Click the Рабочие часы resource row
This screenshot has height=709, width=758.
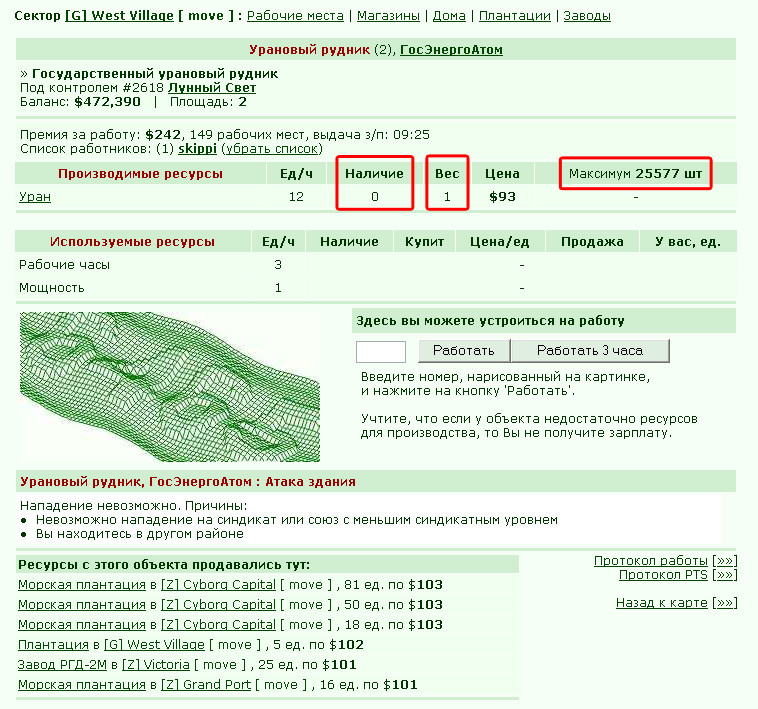coord(376,265)
